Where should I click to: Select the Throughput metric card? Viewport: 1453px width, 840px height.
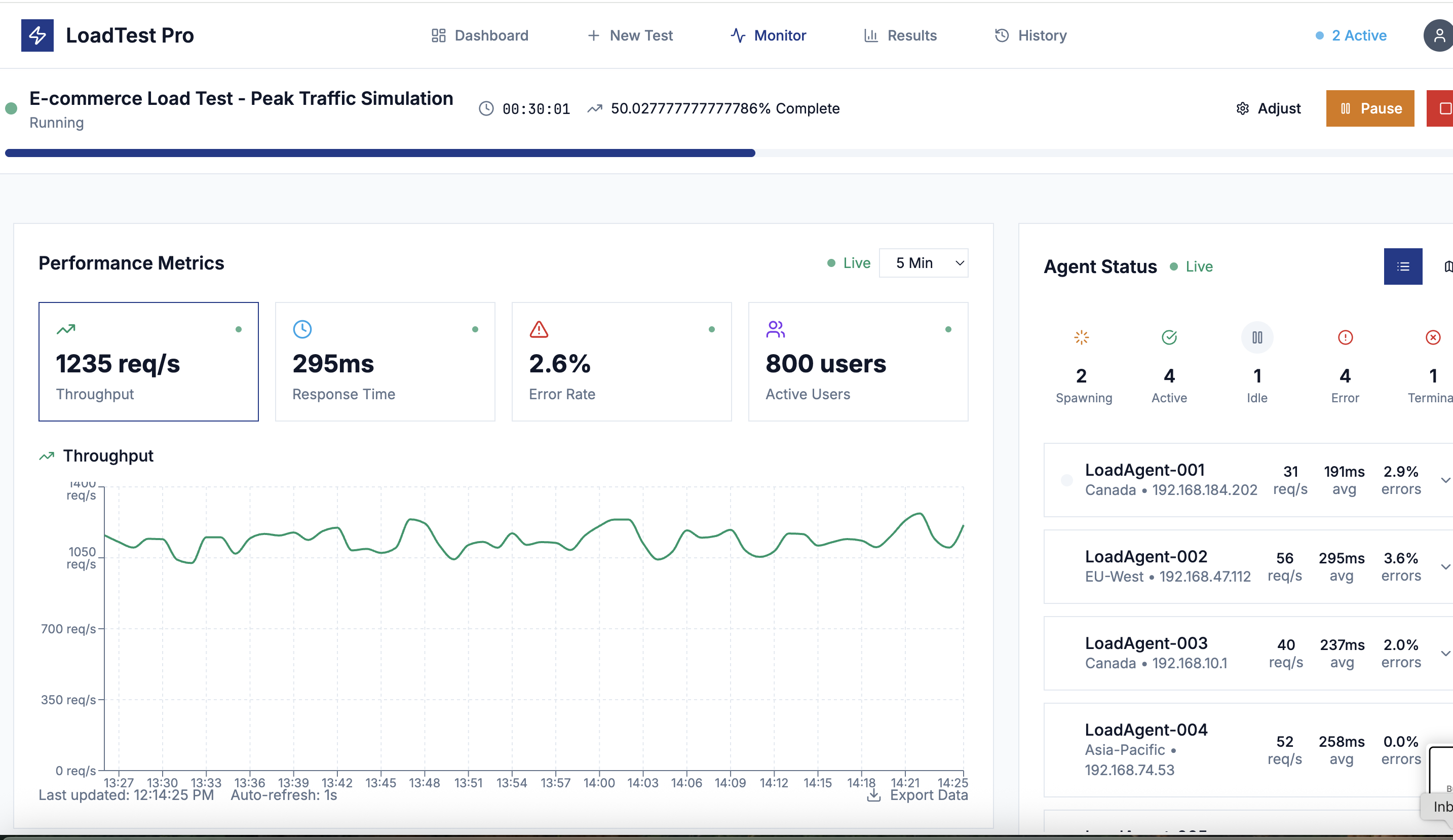tap(148, 361)
